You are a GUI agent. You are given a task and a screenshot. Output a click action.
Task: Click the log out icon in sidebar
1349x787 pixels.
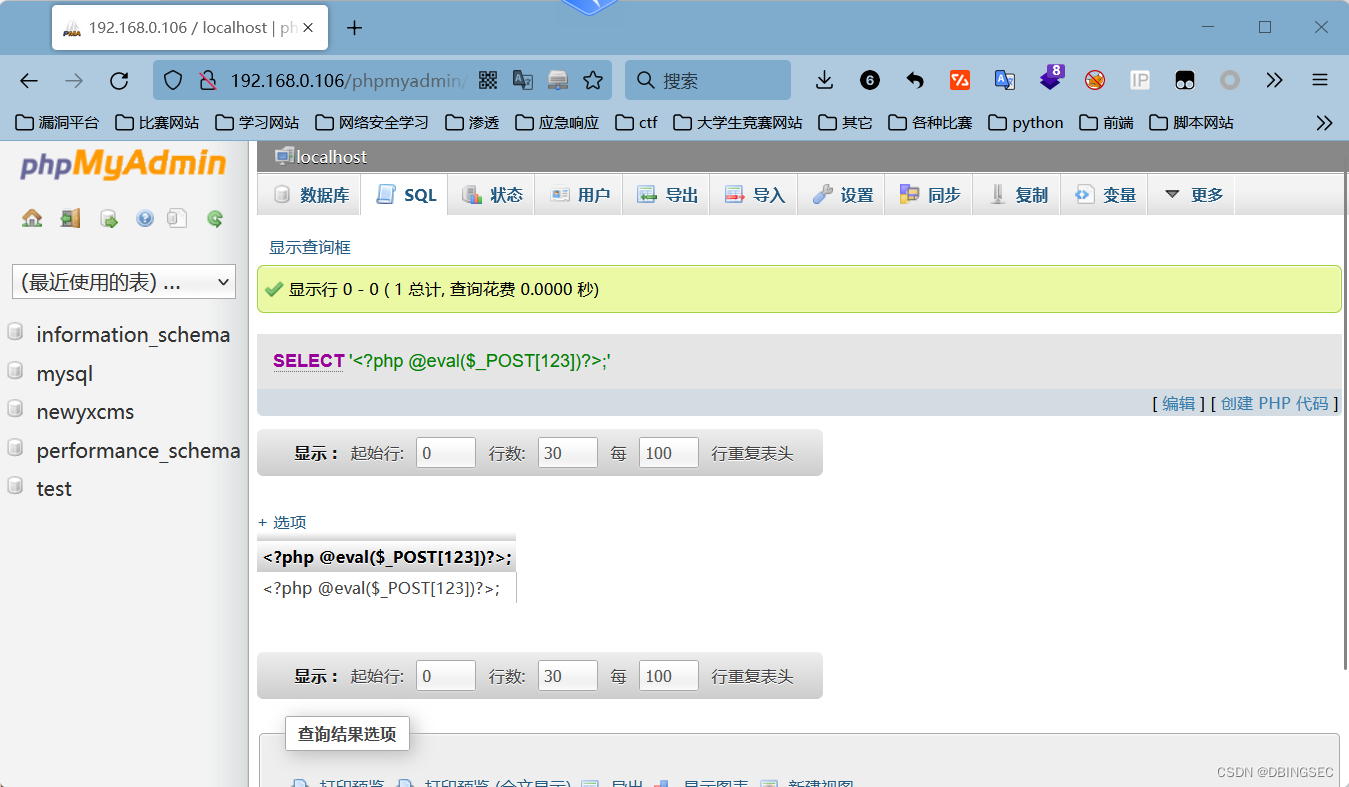(70, 218)
